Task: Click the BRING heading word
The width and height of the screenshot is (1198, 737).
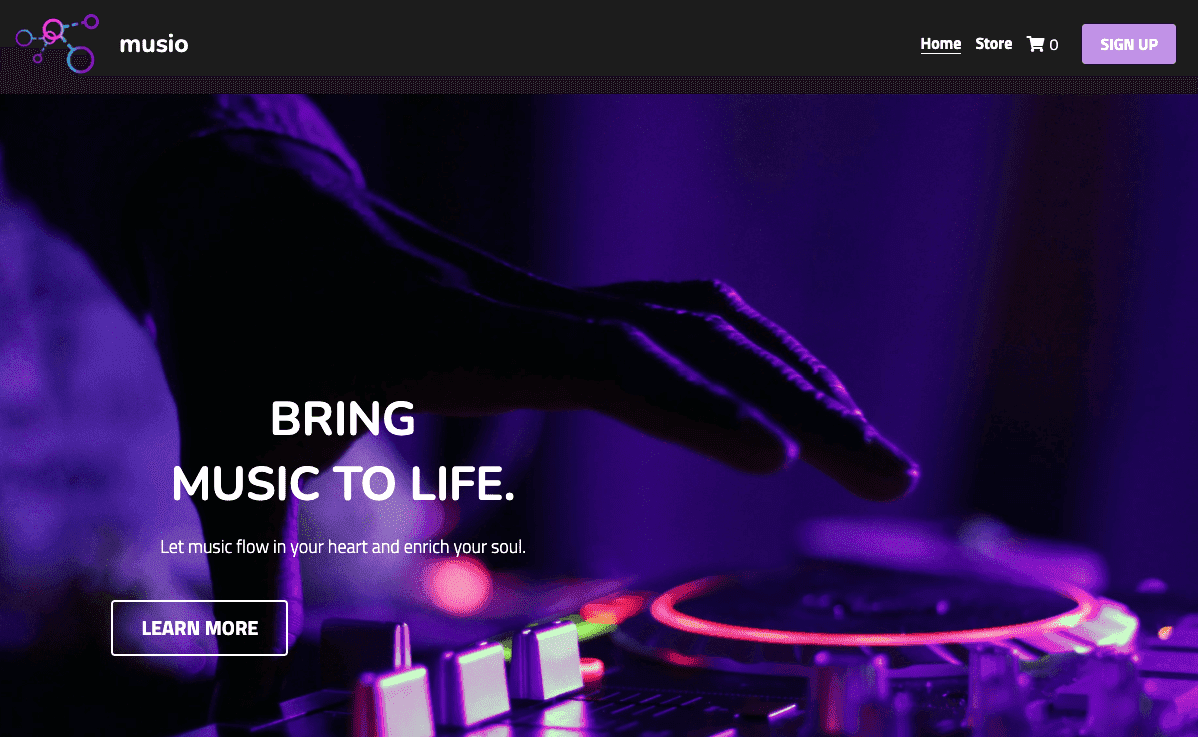Action: coord(342,419)
